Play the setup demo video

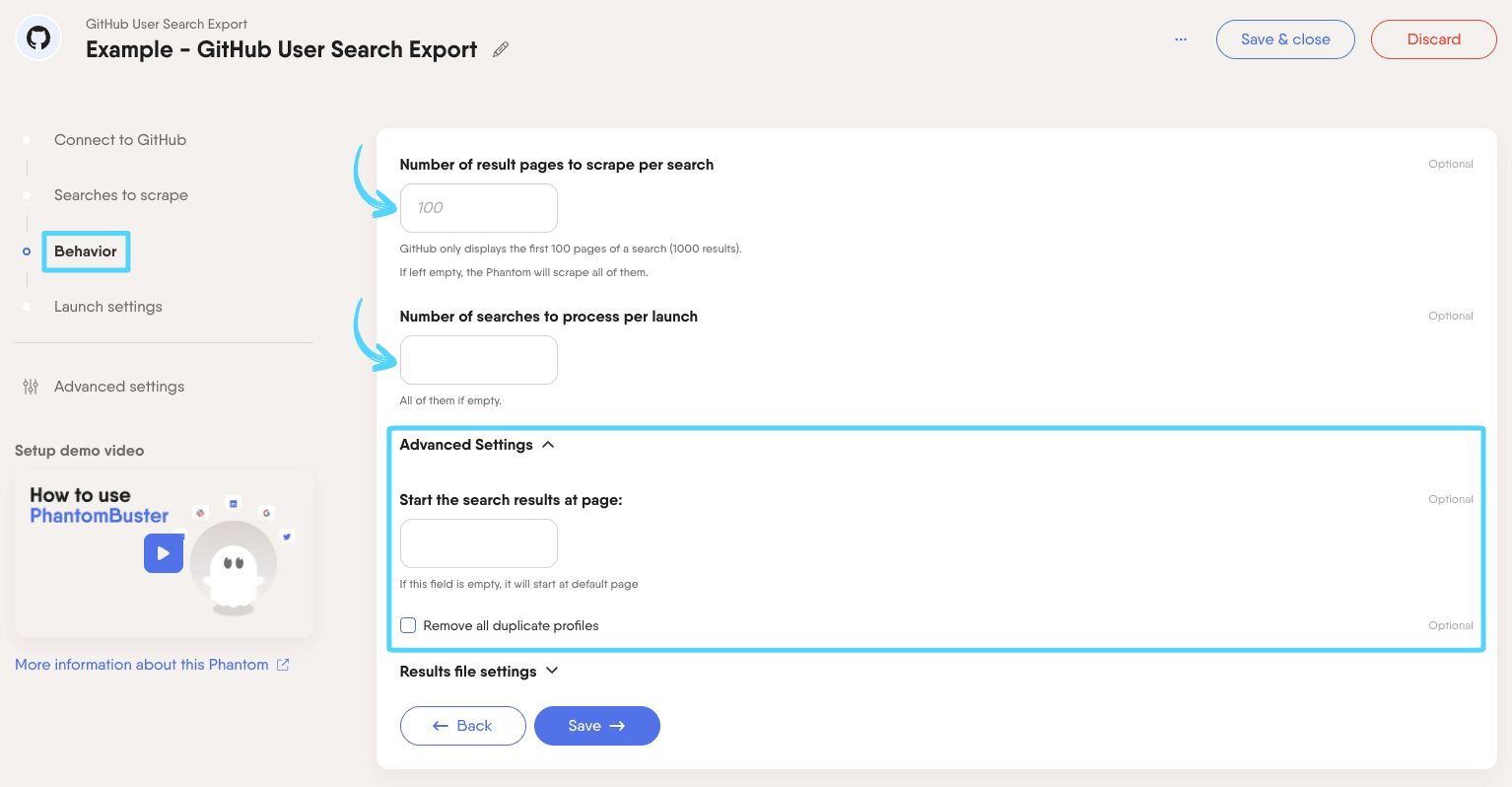tap(164, 553)
